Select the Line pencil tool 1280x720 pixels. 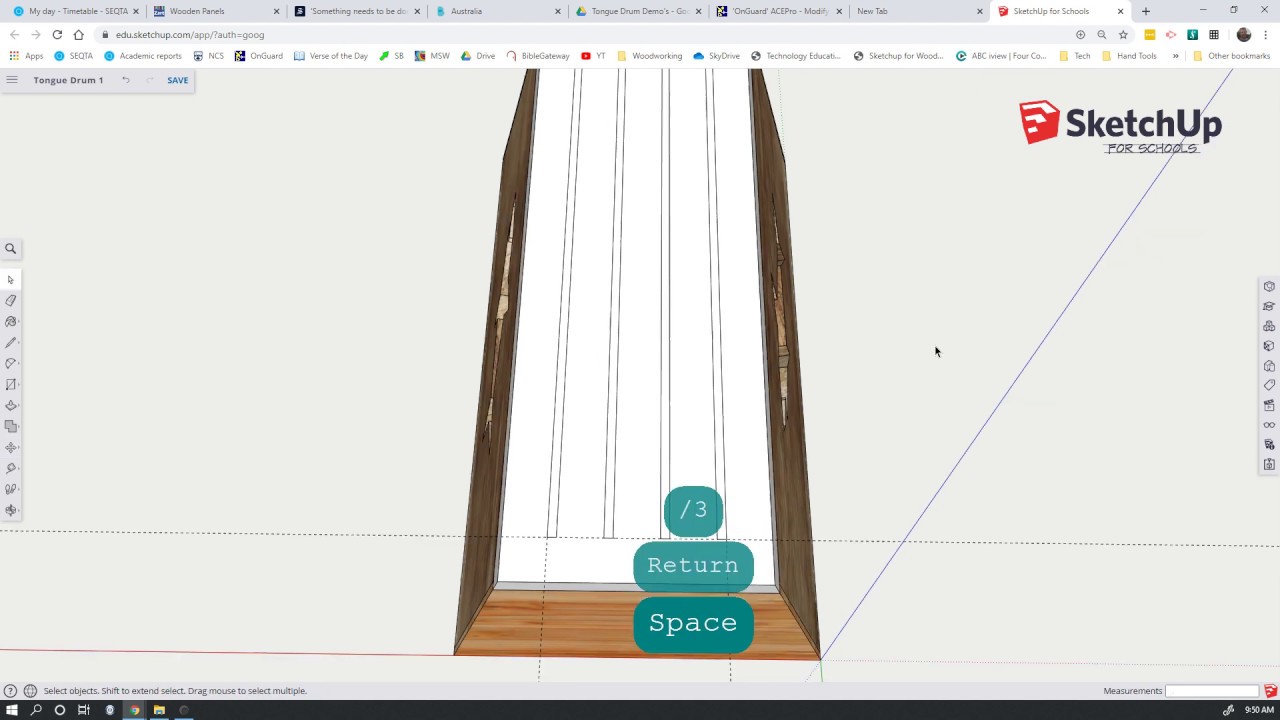tap(11, 343)
